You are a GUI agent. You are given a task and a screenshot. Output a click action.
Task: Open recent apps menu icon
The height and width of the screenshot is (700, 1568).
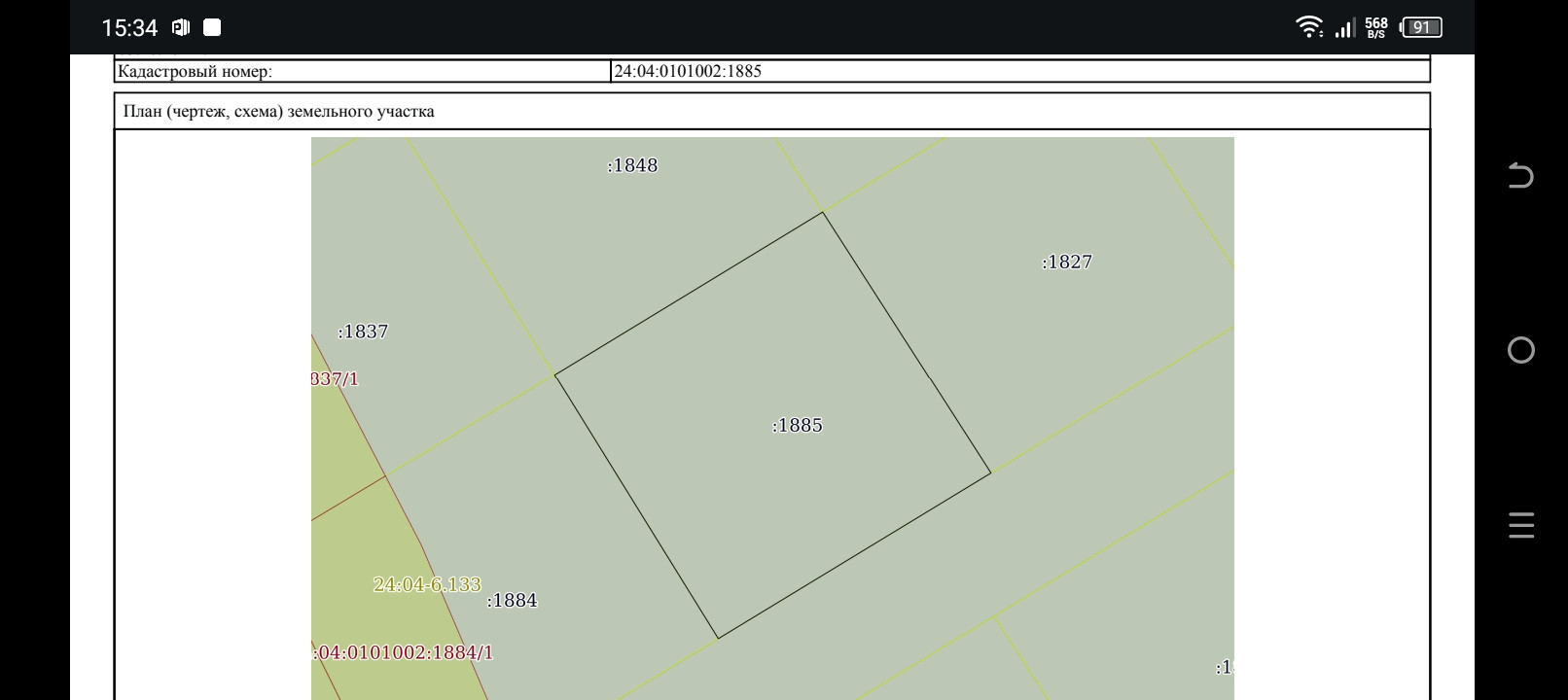1520,525
